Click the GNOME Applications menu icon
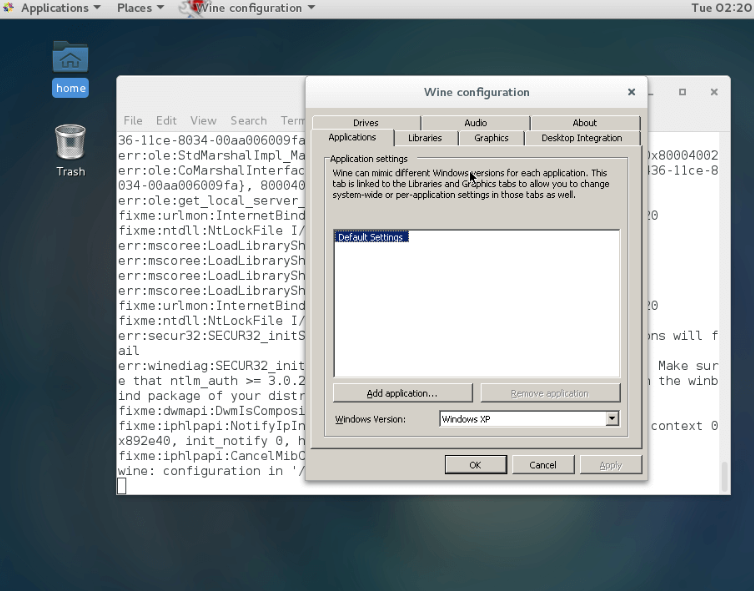Viewport: 754px width, 591px height. tap(9, 8)
